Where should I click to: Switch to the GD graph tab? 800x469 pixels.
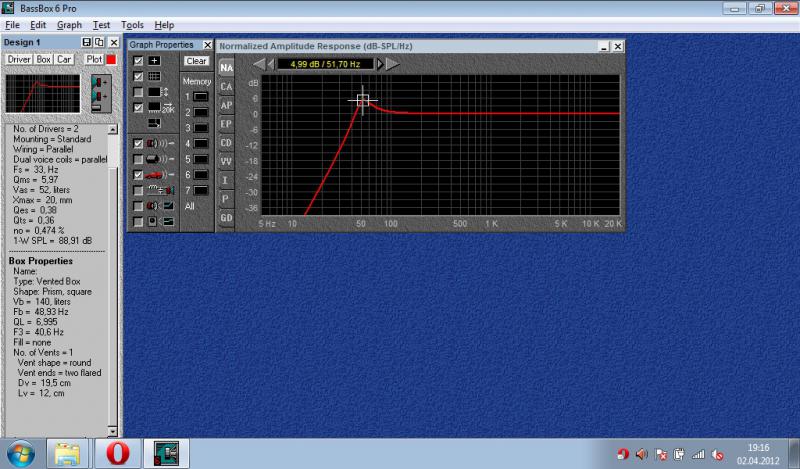(x=226, y=218)
